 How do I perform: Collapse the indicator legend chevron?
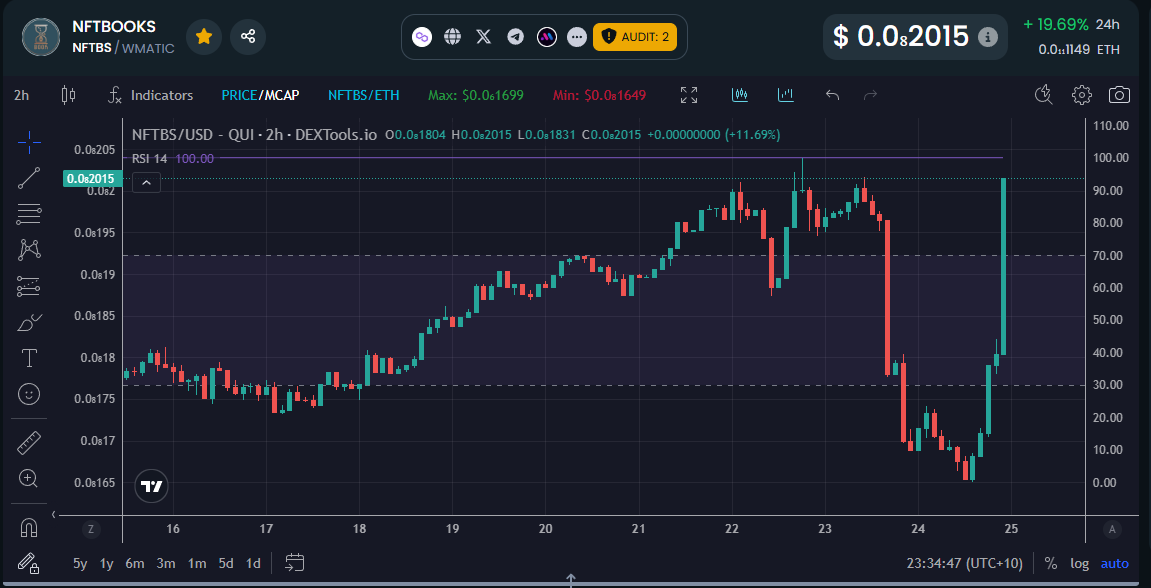tap(146, 183)
